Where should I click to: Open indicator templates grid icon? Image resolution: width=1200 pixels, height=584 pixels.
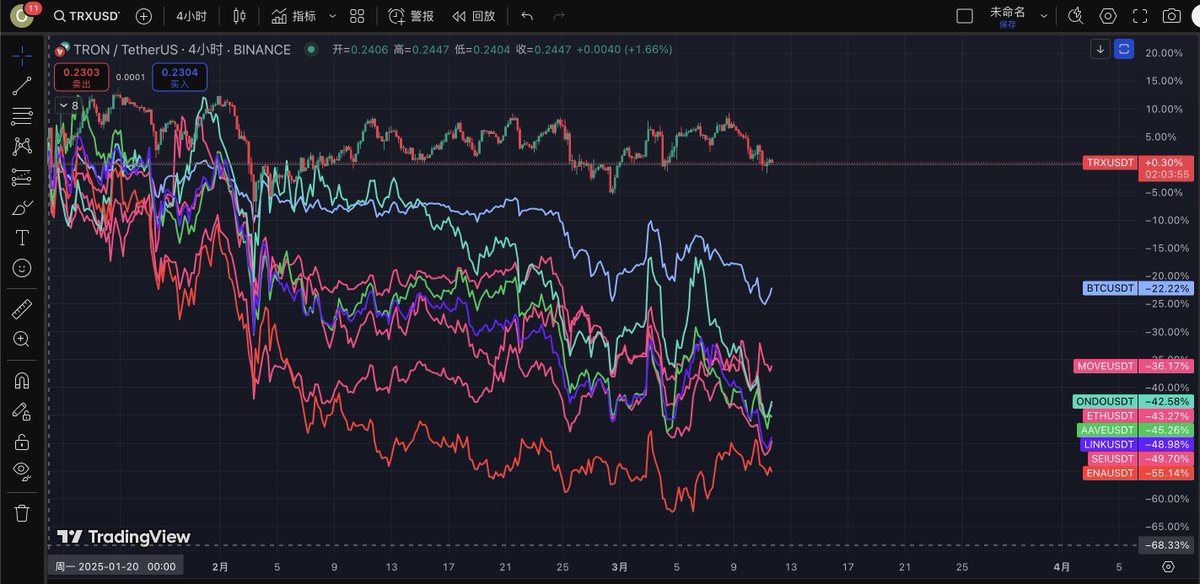tap(357, 16)
